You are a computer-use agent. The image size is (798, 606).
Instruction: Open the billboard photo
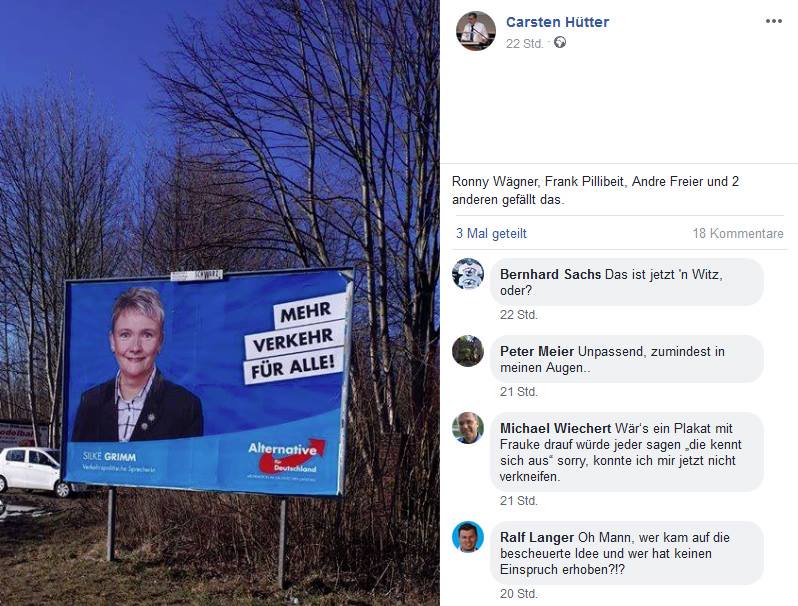[x=220, y=303]
